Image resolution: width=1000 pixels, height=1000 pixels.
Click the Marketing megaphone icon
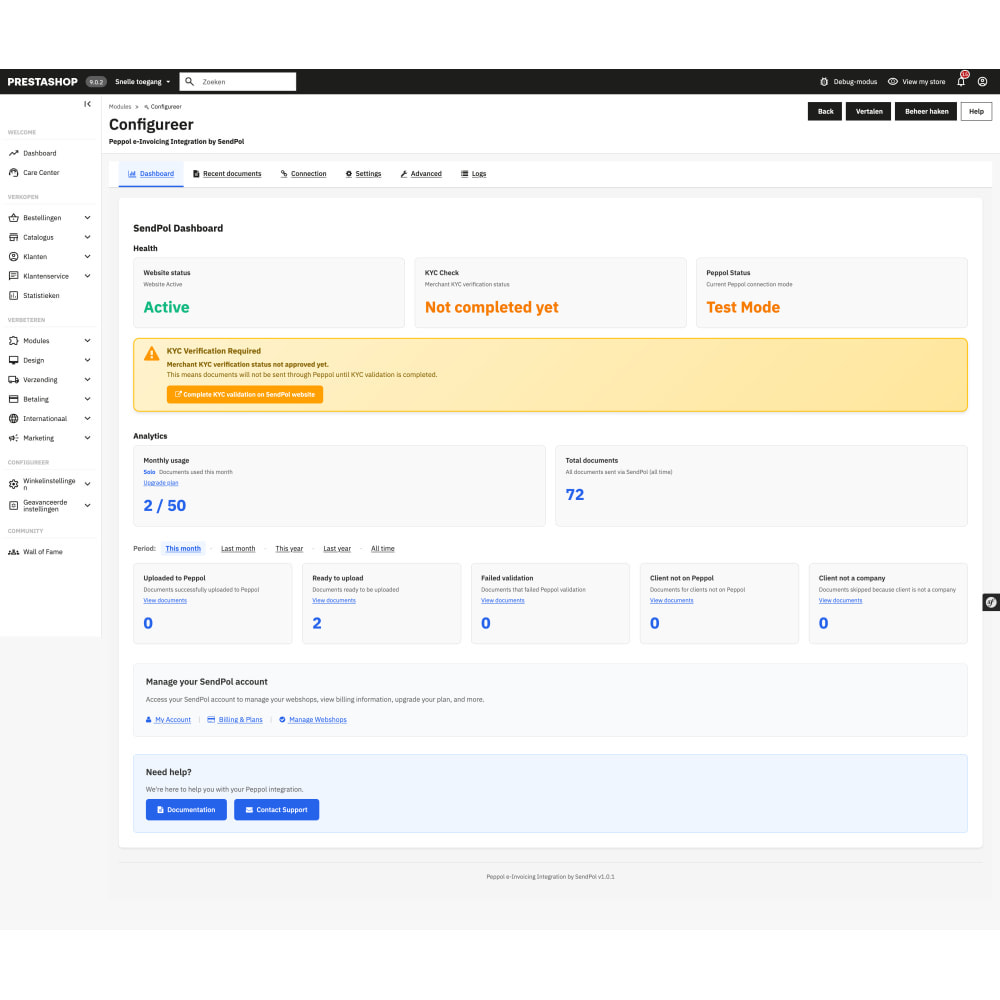tap(13, 438)
